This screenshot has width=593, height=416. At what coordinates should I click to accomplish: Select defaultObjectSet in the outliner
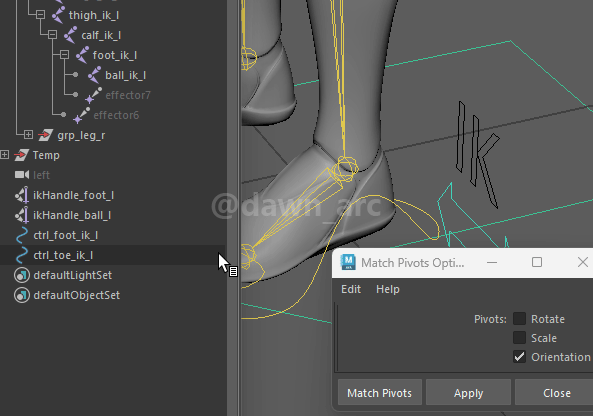pos(76,295)
